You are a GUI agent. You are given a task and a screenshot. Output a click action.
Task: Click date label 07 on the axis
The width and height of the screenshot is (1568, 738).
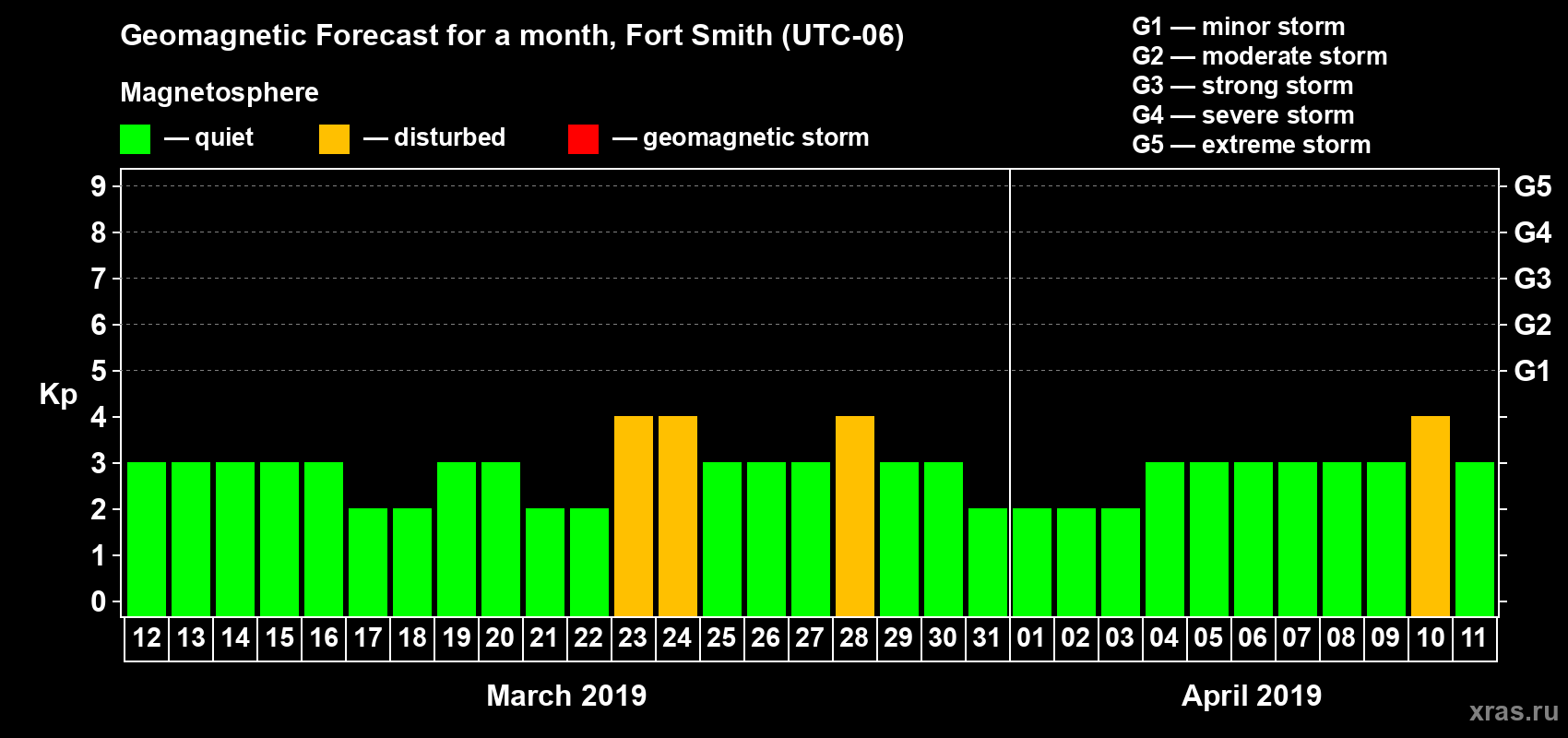(x=1297, y=638)
